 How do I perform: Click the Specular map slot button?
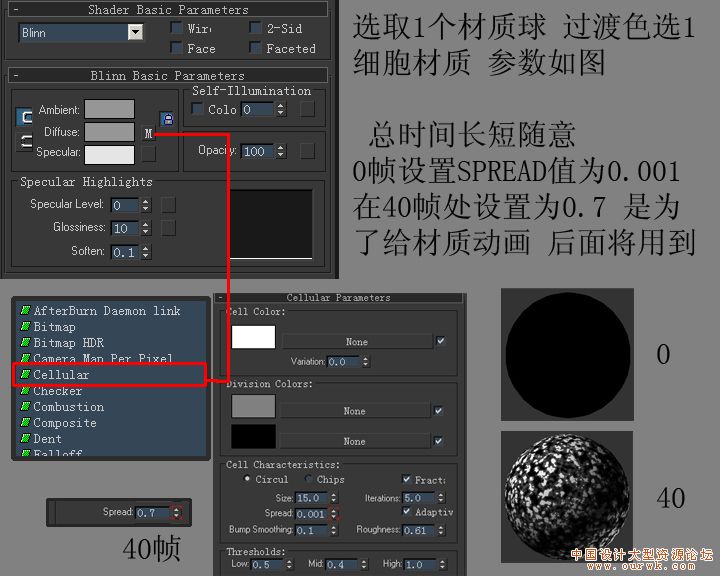[148, 154]
